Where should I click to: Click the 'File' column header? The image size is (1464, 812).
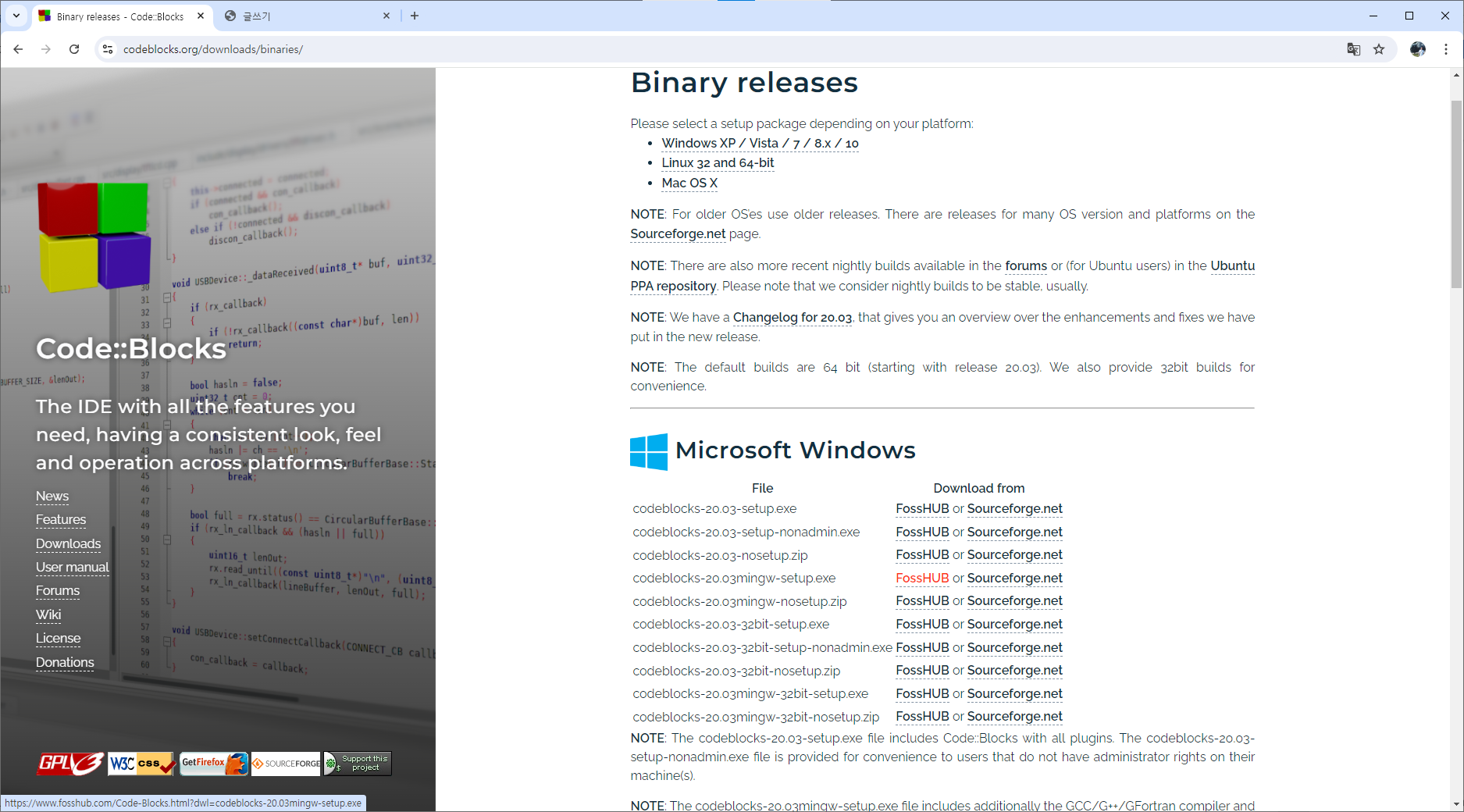pyautogui.click(x=762, y=489)
